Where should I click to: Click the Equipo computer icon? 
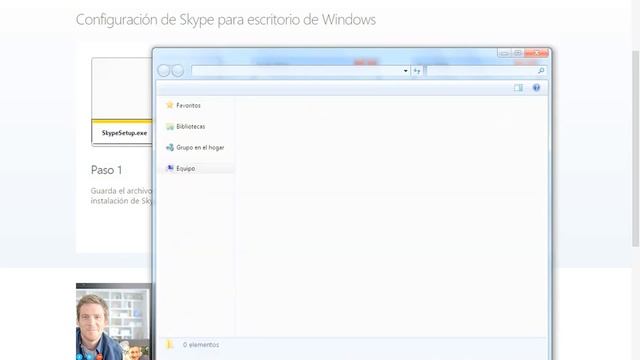170,168
